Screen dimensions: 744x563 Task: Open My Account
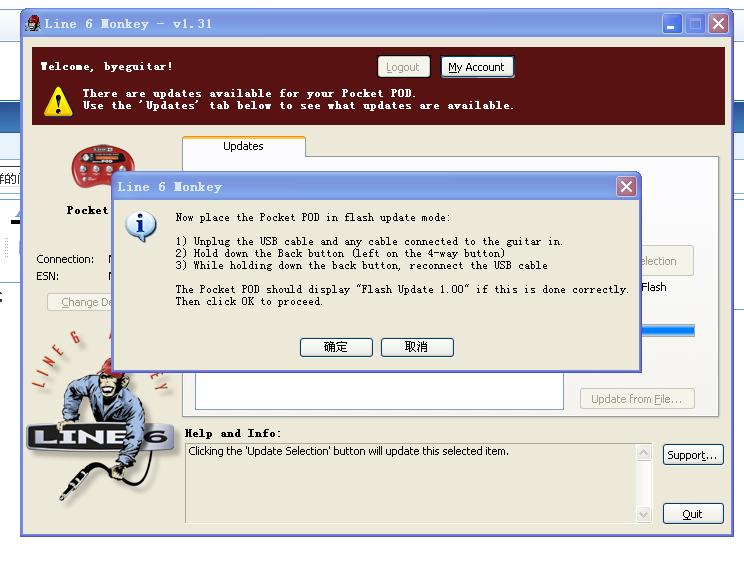pos(477,67)
